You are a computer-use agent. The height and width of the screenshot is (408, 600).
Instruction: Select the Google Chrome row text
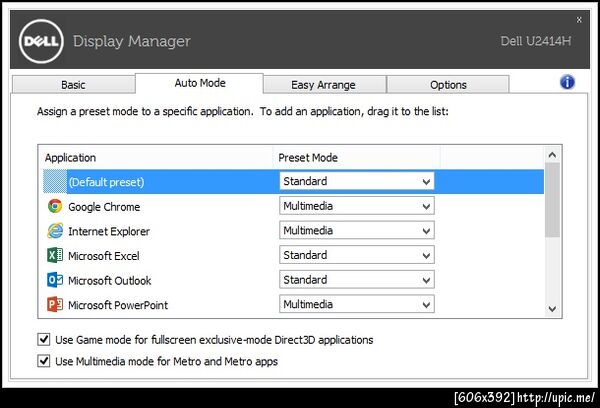(x=104, y=207)
